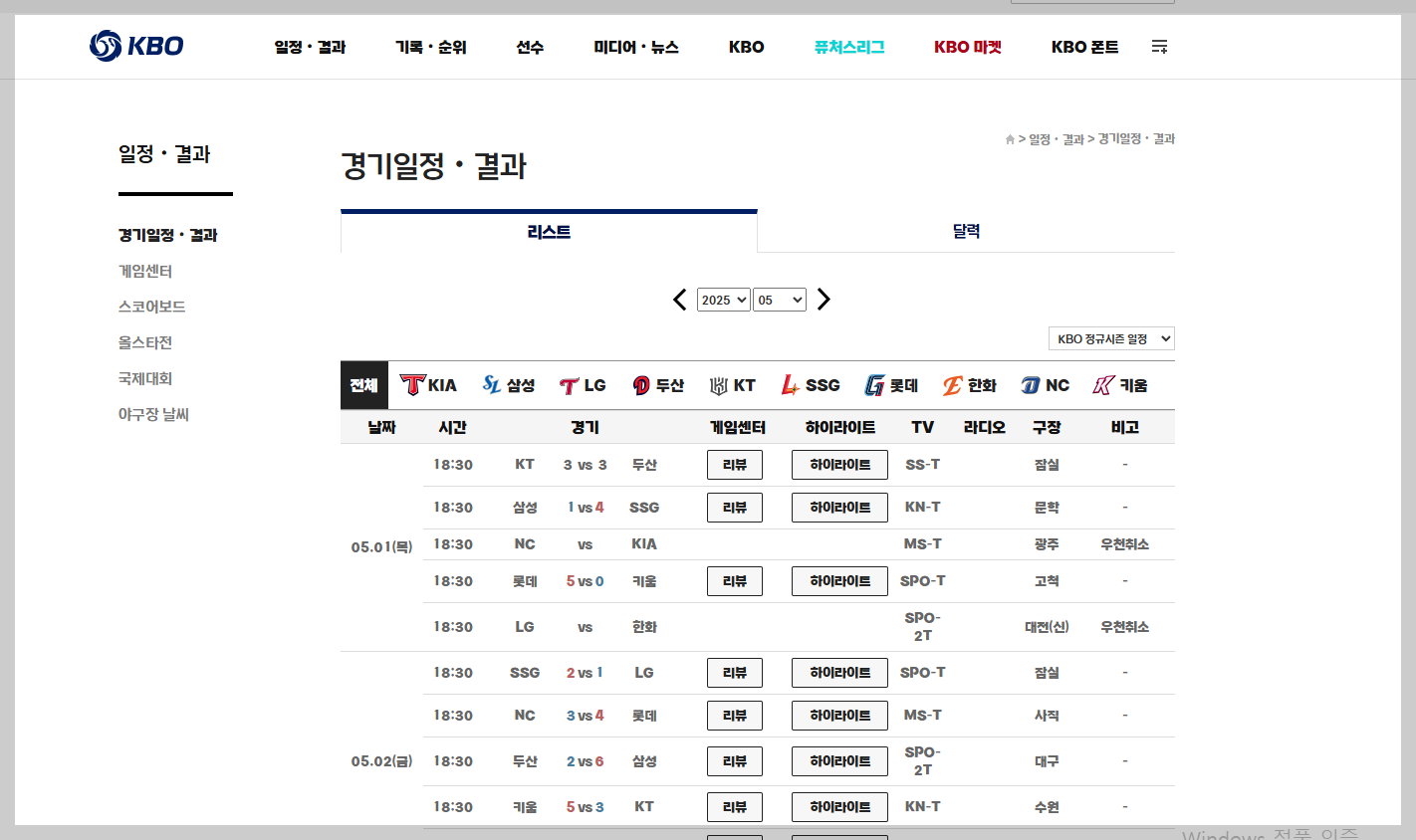Filter schedule by 한화 team logo
Screen dimensions: 1416x840
(970, 385)
